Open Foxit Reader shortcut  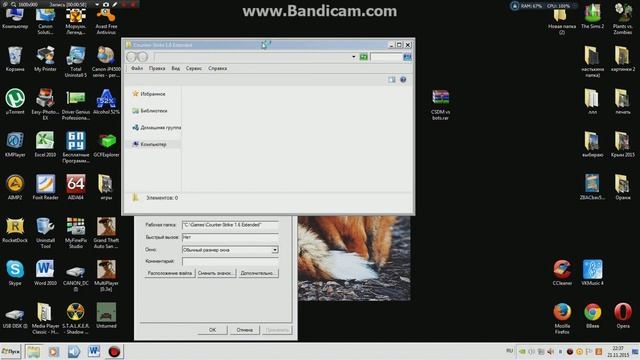click(x=45, y=187)
